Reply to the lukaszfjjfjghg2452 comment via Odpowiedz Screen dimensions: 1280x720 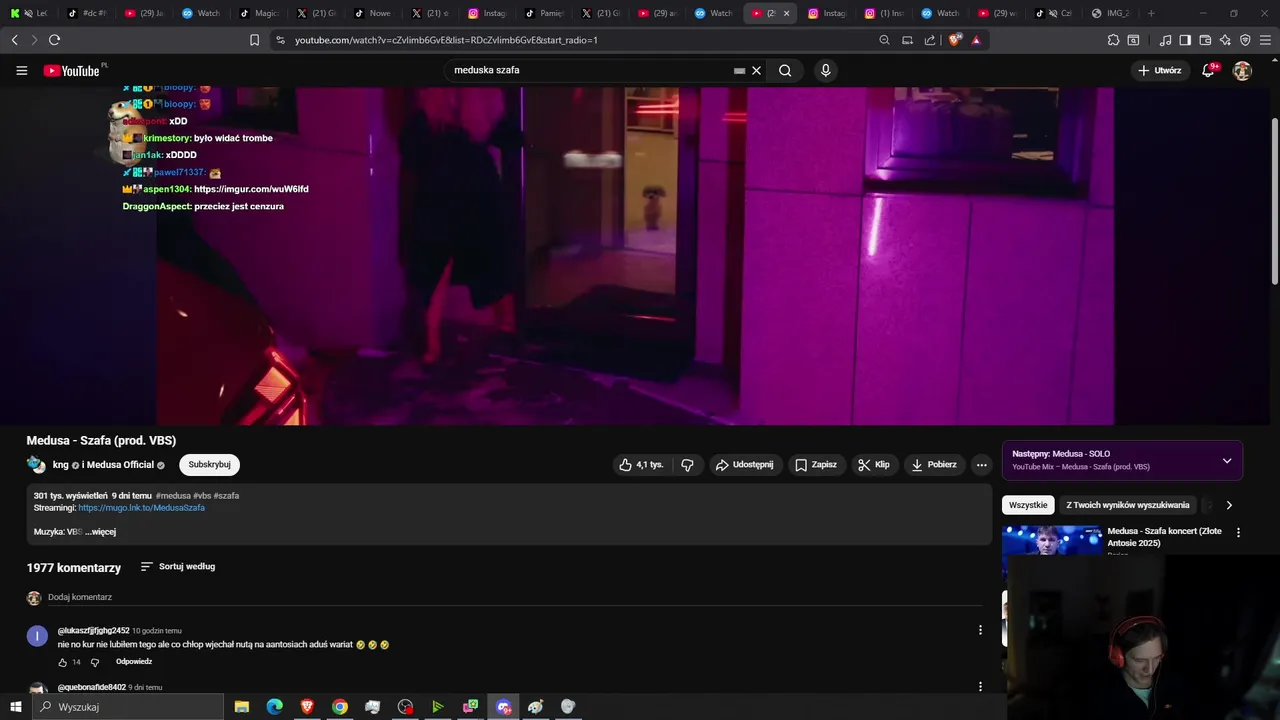(x=134, y=662)
